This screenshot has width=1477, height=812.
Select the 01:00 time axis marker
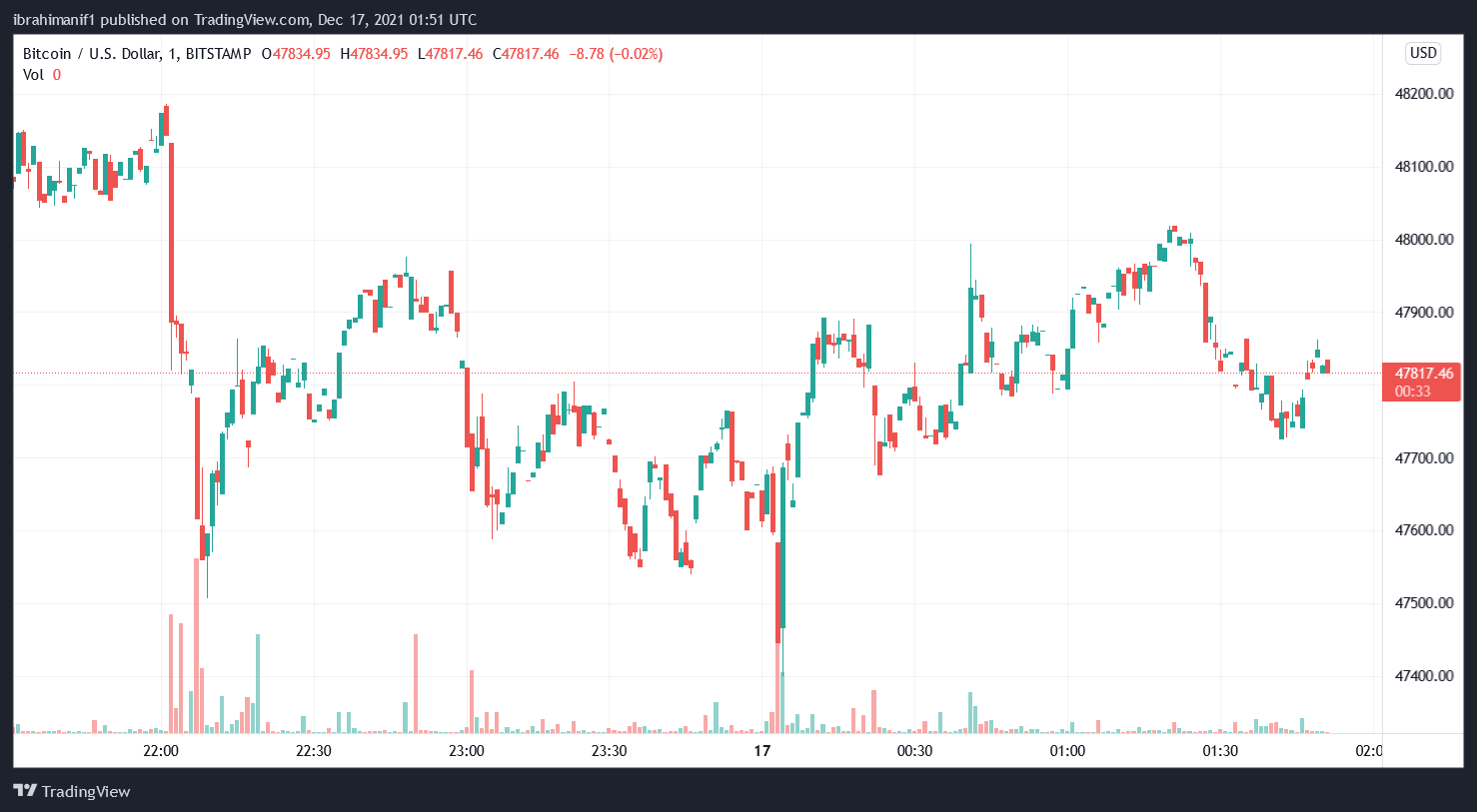(x=1067, y=751)
